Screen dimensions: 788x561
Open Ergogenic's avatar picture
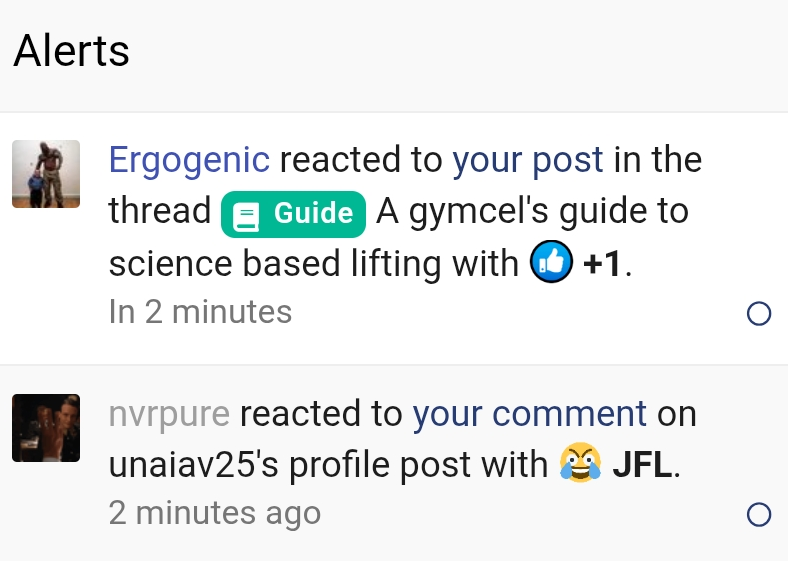coord(46,174)
